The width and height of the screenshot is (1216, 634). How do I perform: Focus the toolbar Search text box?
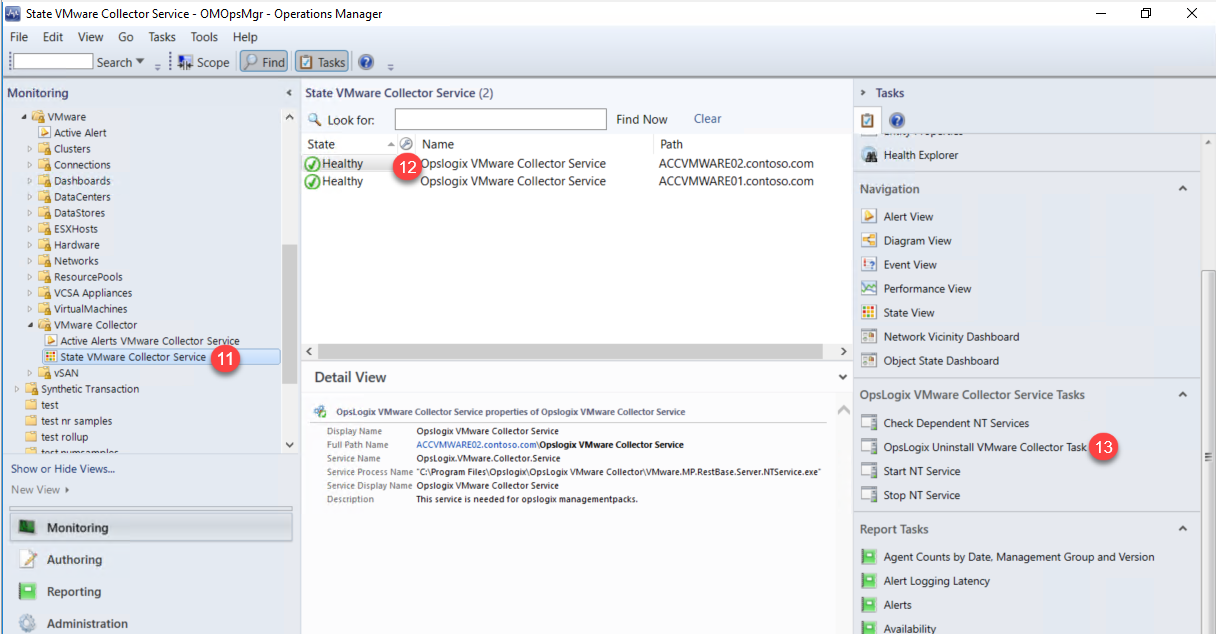[x=52, y=62]
